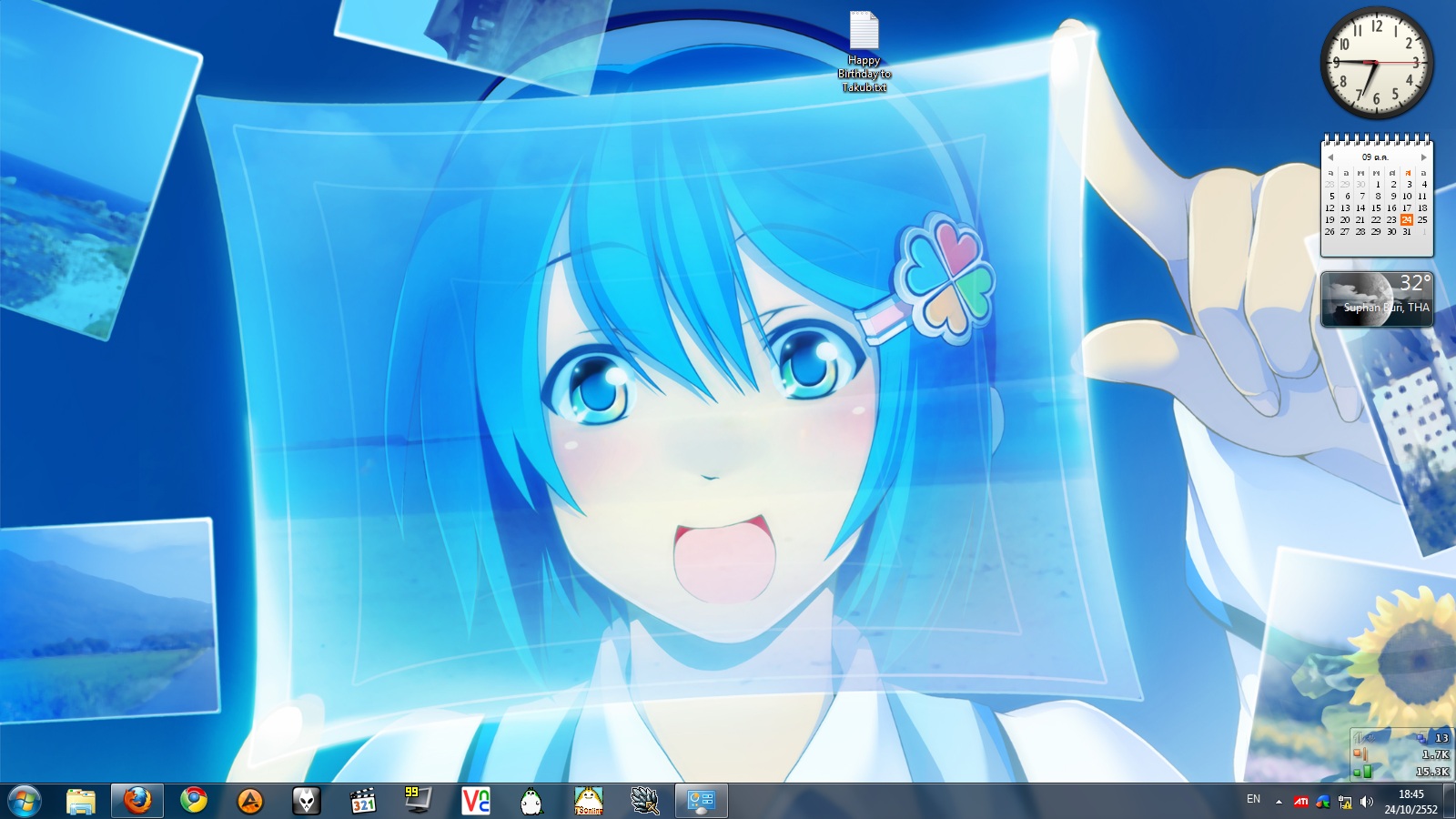This screenshot has width=1456, height=819.
Task: Show hidden tray icons arrow
Action: point(1279,802)
